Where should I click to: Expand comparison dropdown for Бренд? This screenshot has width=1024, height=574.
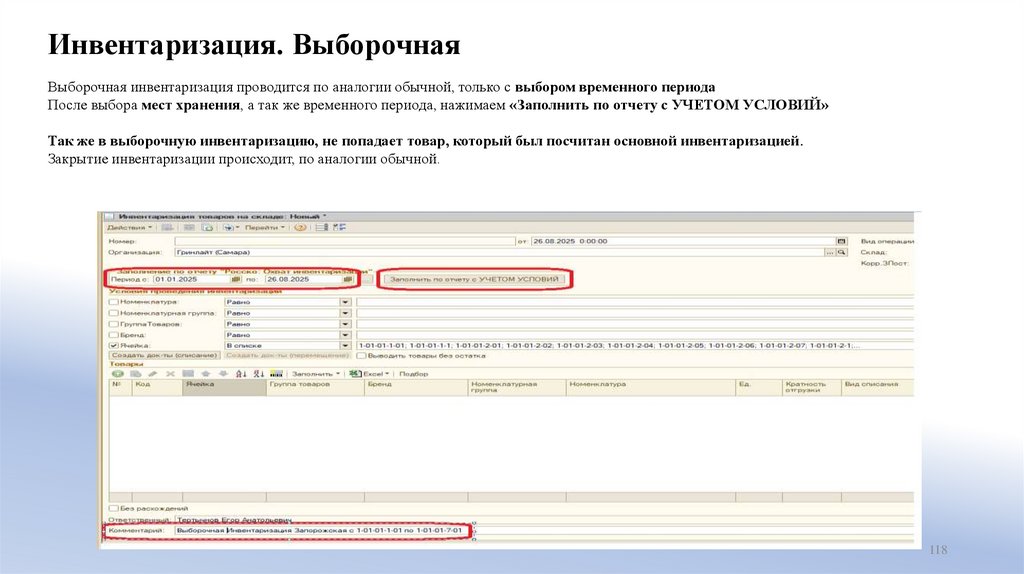click(x=345, y=335)
